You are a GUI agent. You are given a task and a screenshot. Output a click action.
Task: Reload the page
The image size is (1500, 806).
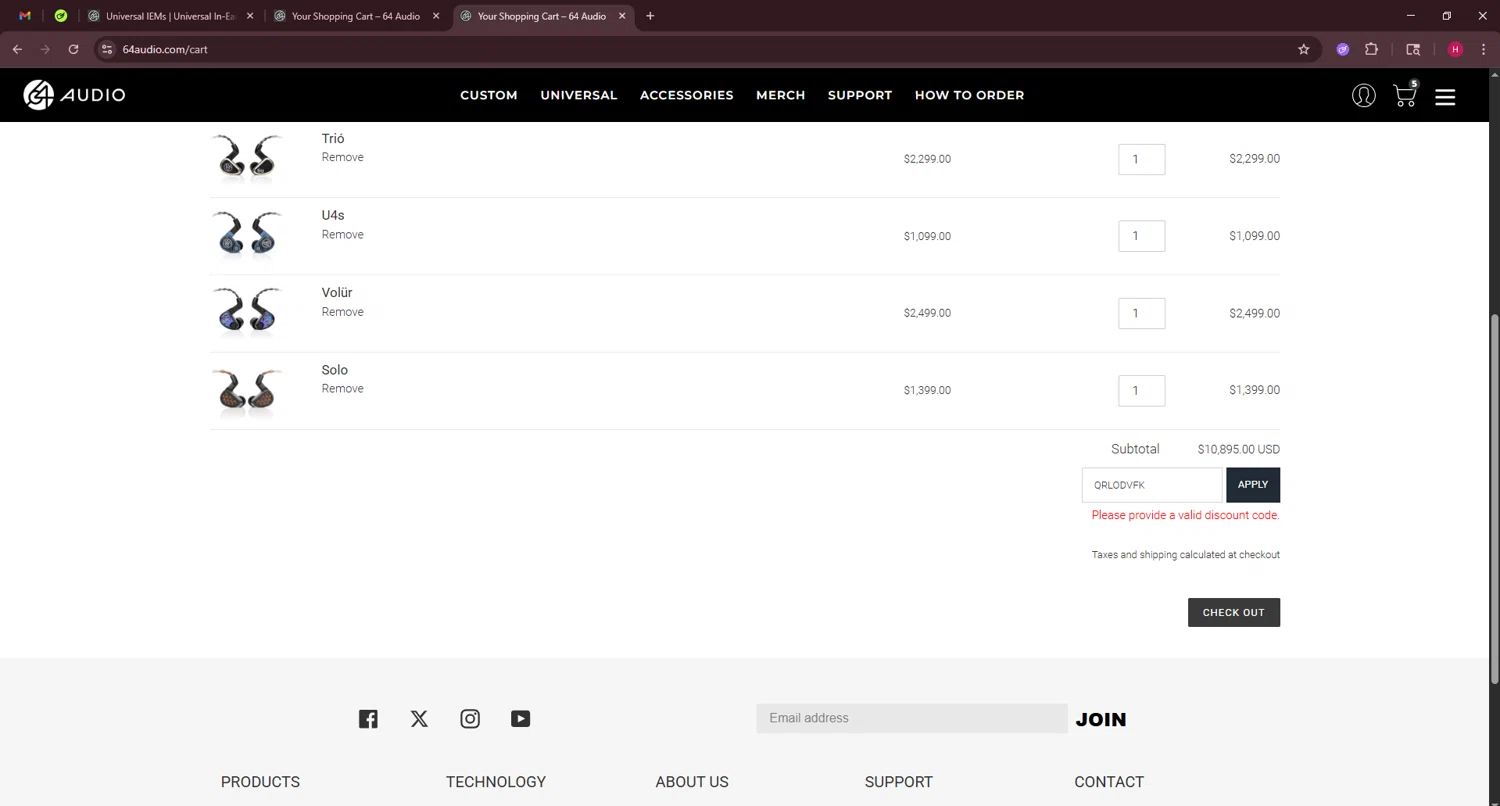pyautogui.click(x=73, y=49)
